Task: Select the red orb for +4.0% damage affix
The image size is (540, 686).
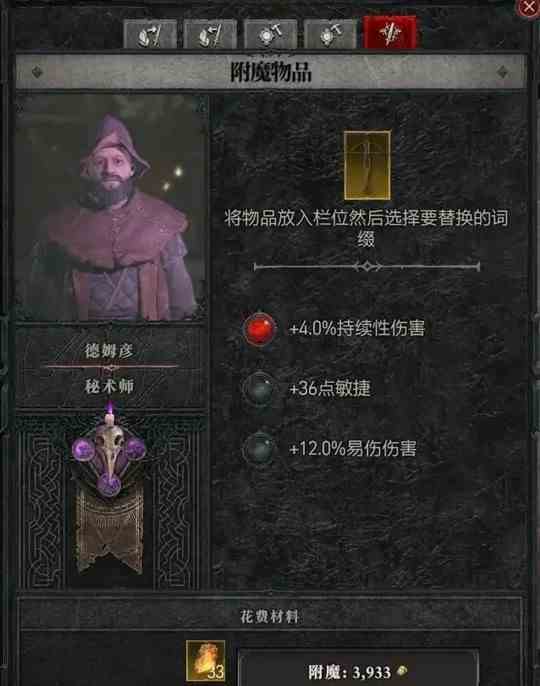Action: click(260, 329)
